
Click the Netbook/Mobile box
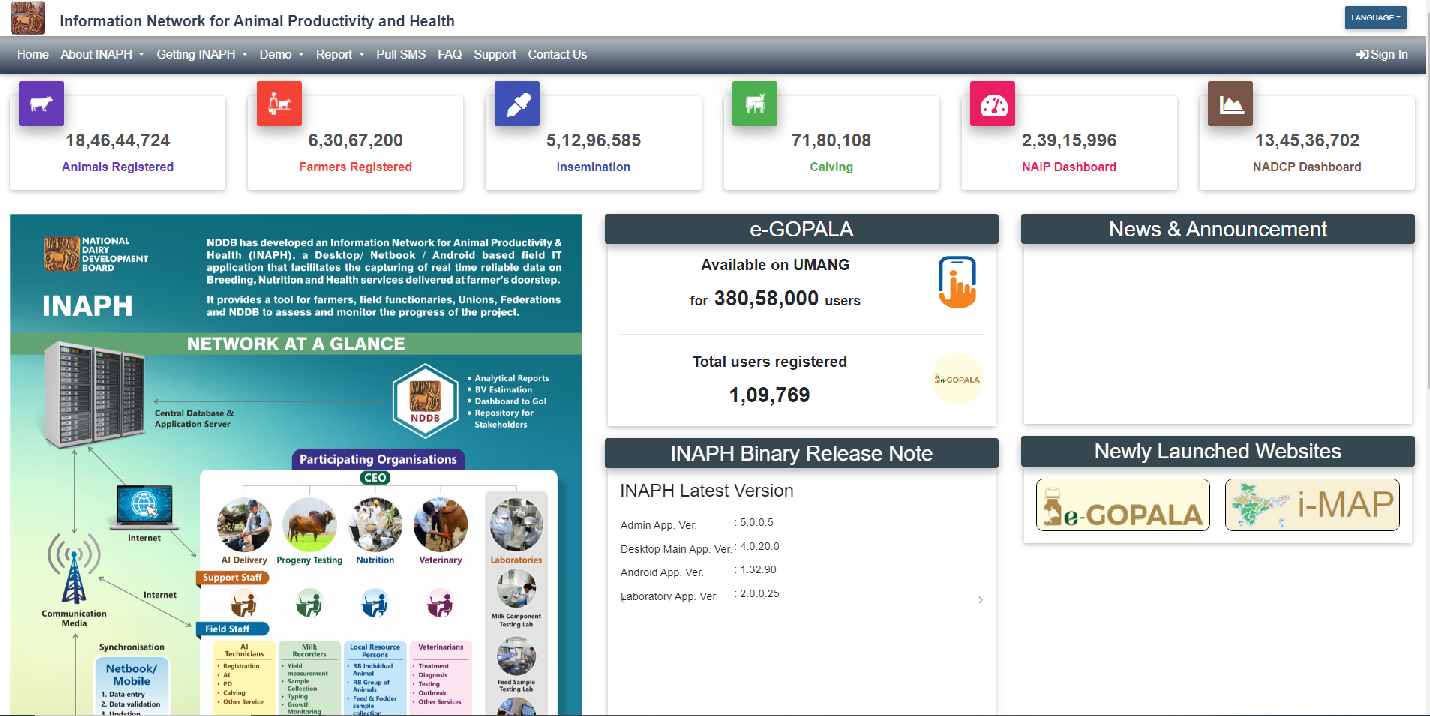tap(131, 685)
